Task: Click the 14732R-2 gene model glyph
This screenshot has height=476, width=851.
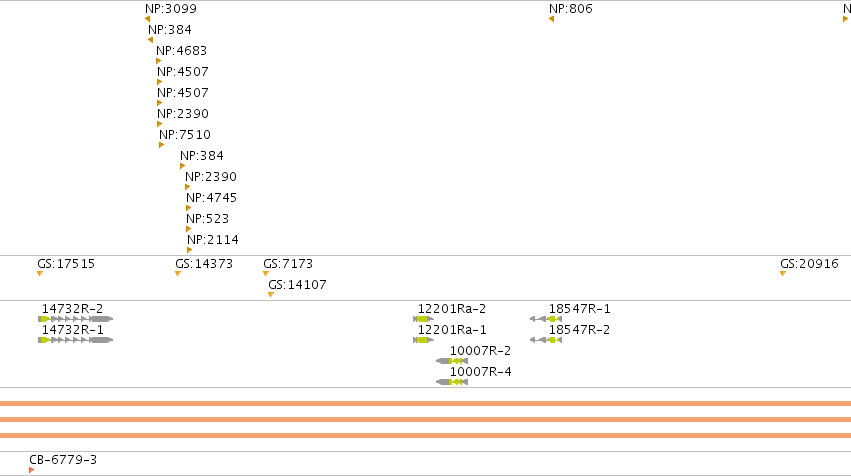Action: click(75, 319)
